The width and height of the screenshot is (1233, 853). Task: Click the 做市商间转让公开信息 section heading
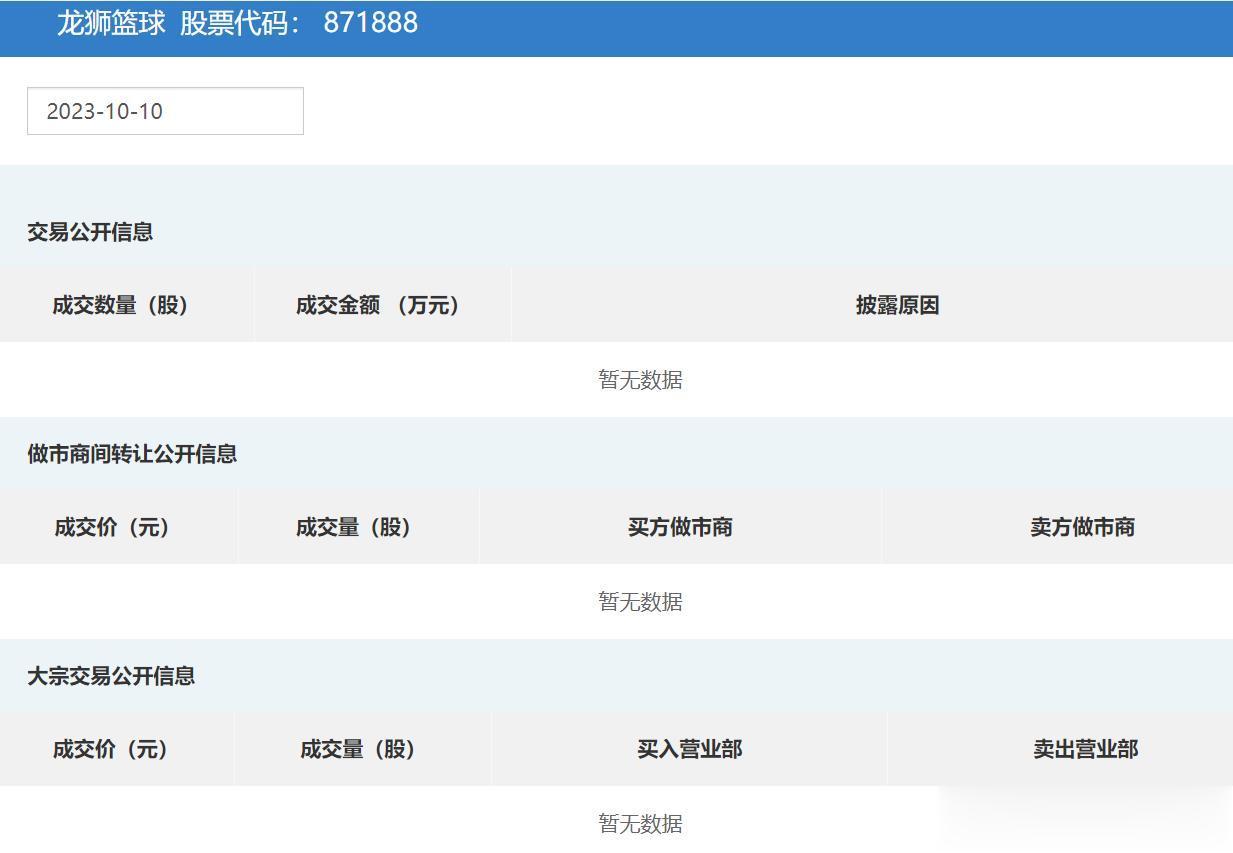coord(132,454)
